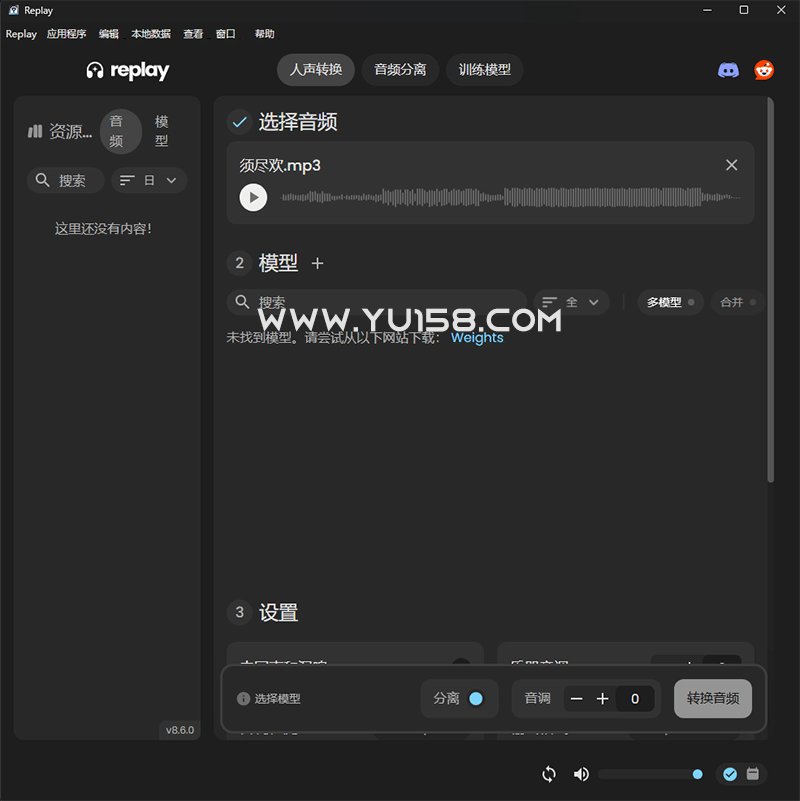Click the volume speaker icon at bottom

point(581,774)
